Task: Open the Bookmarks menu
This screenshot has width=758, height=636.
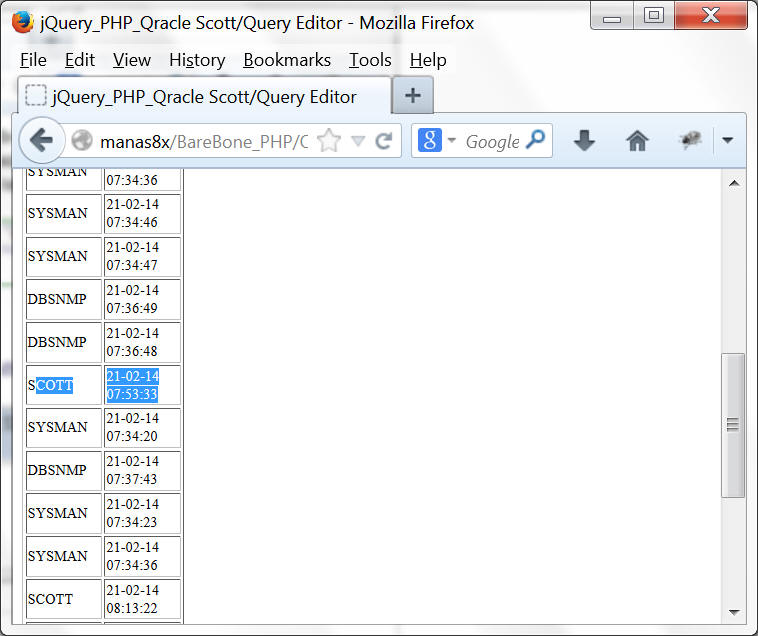Action: (x=287, y=60)
